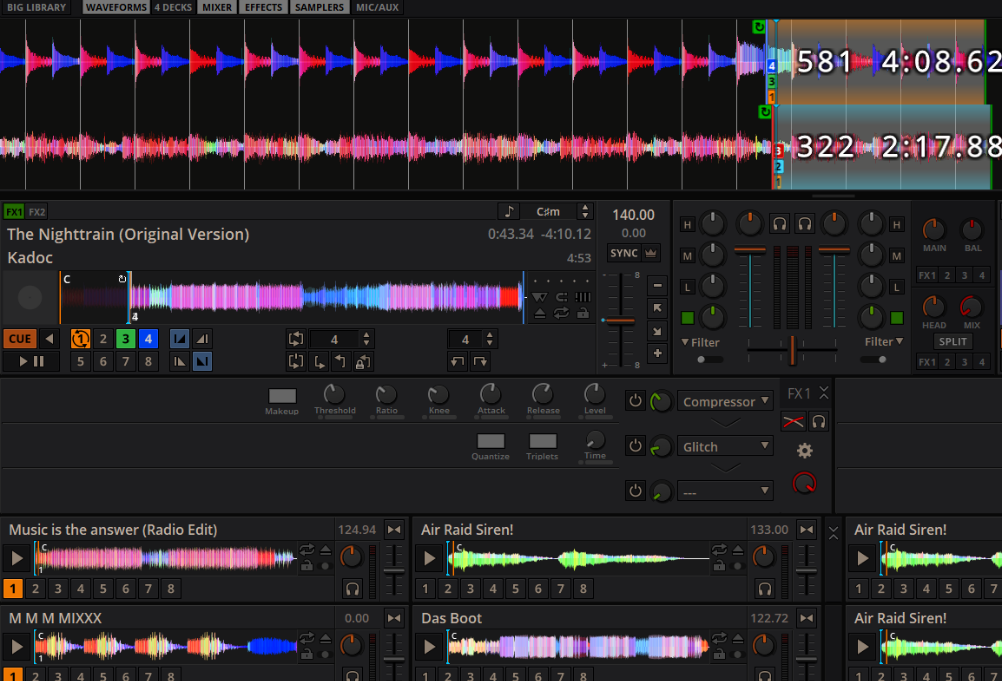The image size is (1002, 681).
Task: Click the beatloop halve size icon
Action: click(x=366, y=343)
